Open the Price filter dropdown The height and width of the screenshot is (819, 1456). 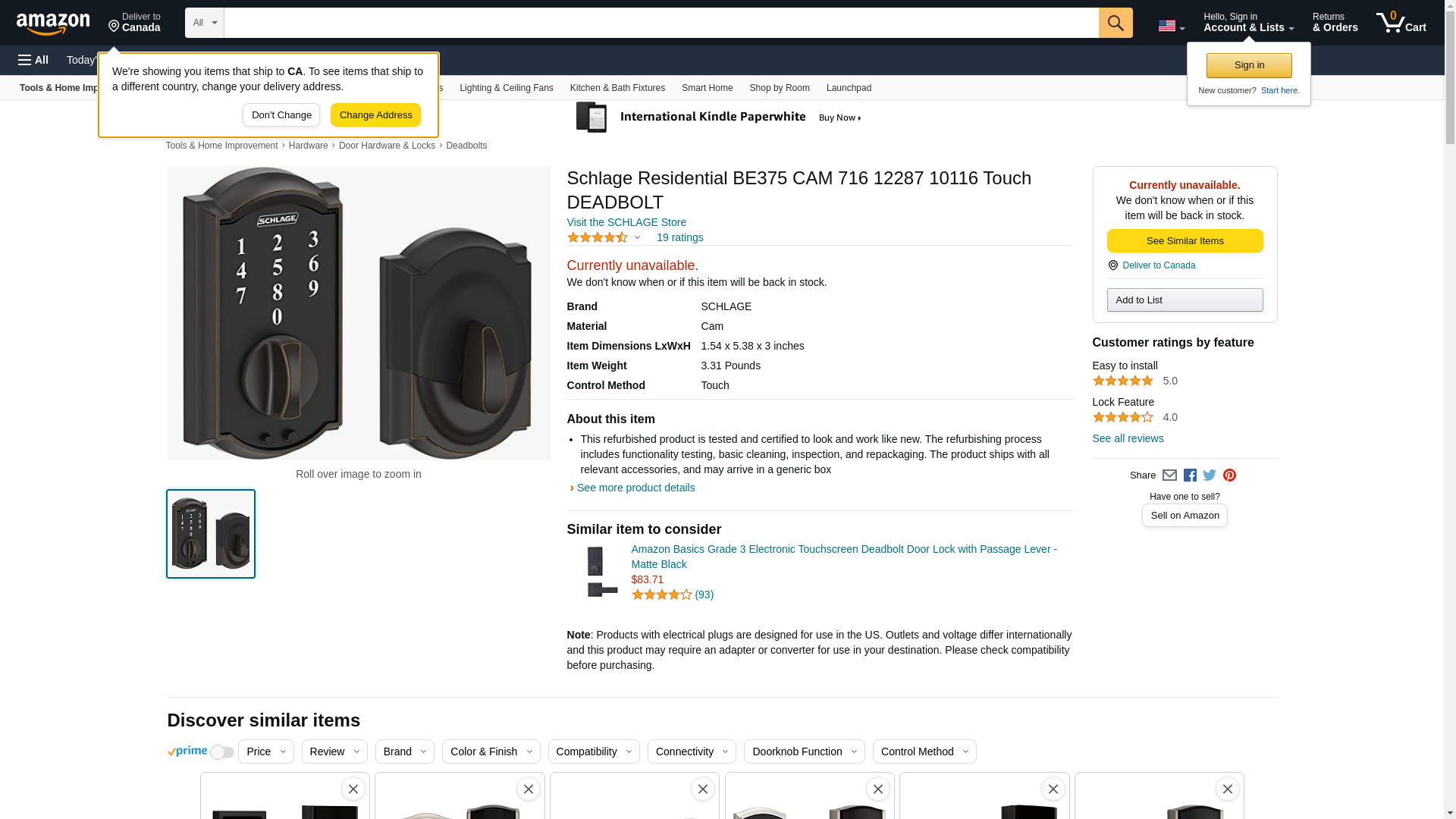click(265, 752)
